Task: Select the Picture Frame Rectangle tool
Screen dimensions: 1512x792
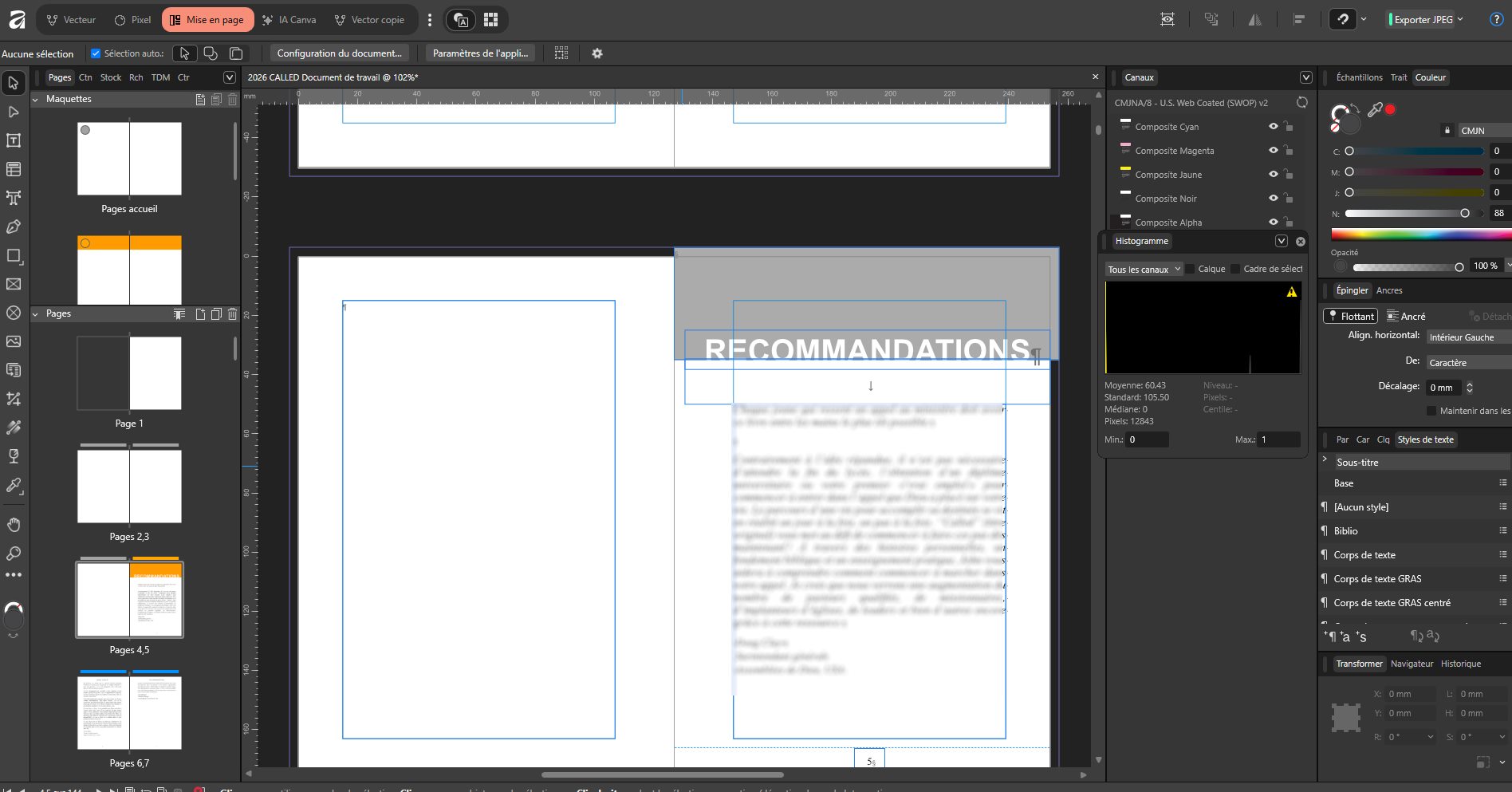Action: click(x=14, y=284)
